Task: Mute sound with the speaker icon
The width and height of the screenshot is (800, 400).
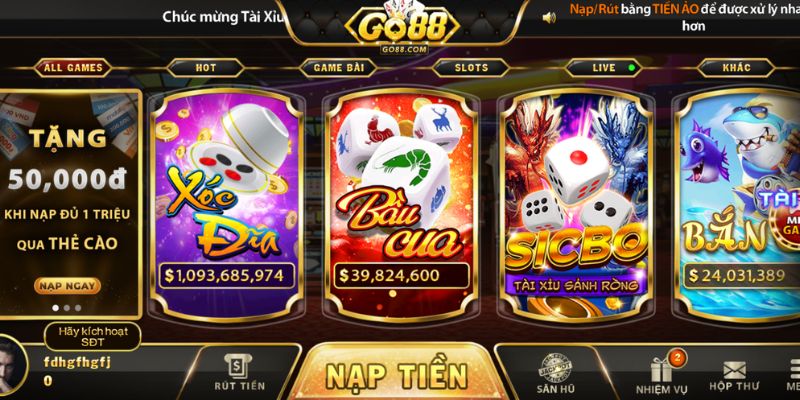Action: [x=549, y=18]
